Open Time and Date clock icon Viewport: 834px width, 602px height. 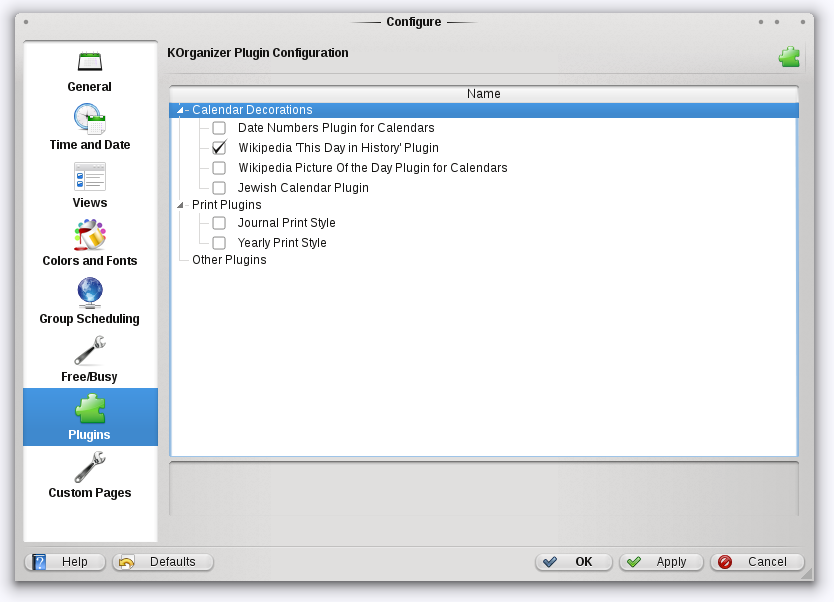89,119
